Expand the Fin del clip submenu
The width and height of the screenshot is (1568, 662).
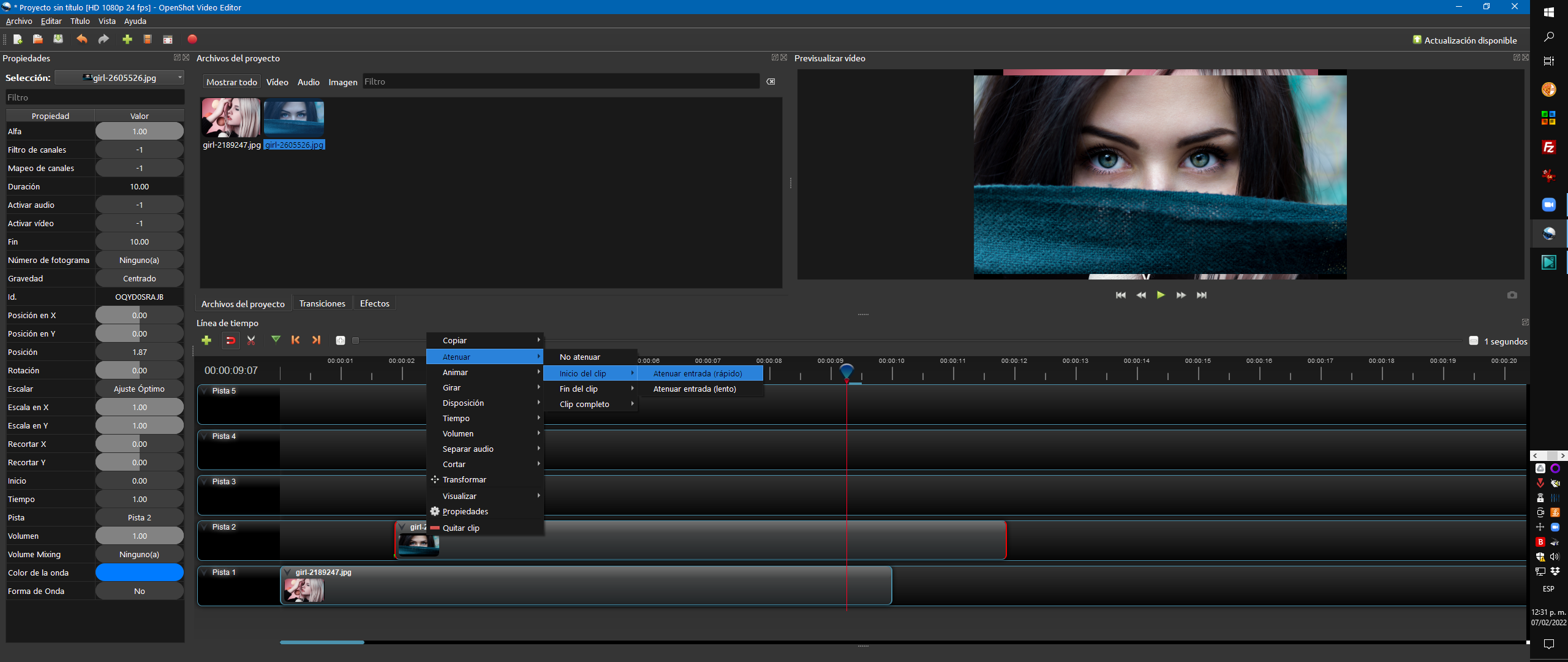pyautogui.click(x=590, y=389)
